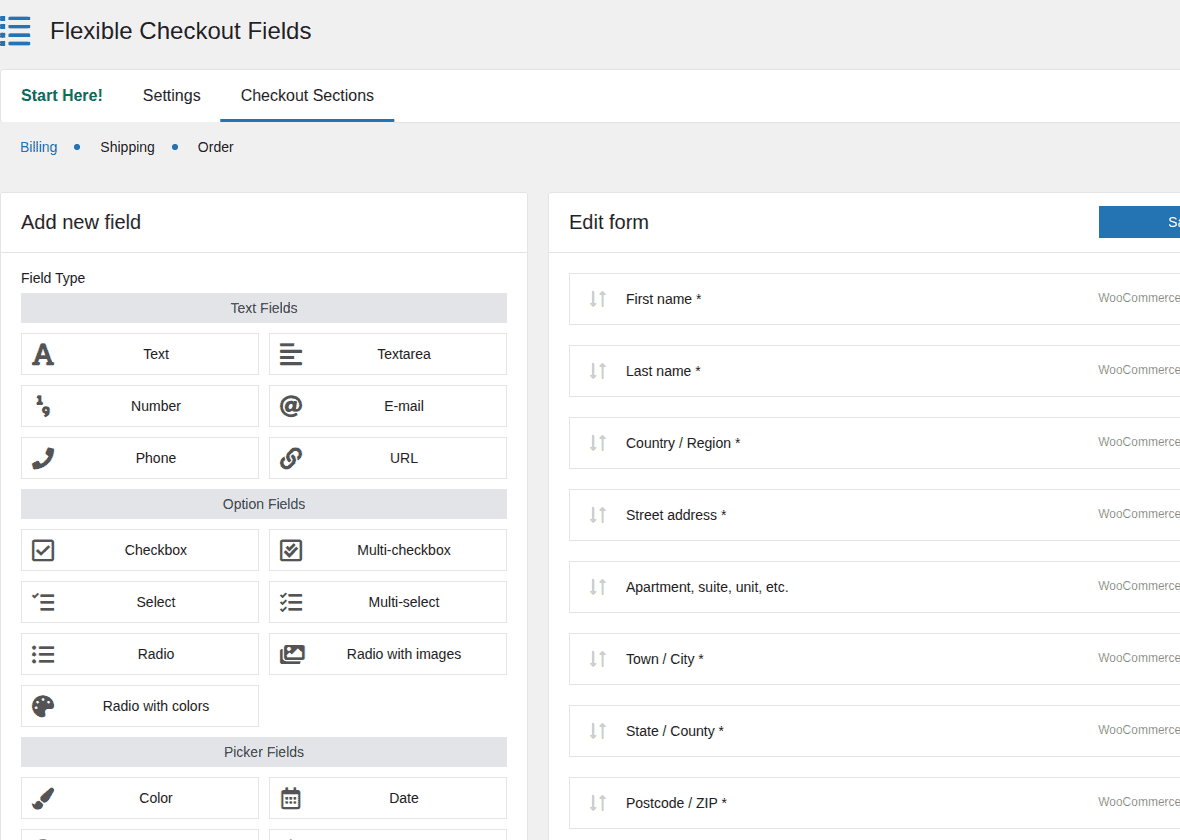The width and height of the screenshot is (1180, 840).
Task: Open the Start Here! tab
Action: coord(62,96)
